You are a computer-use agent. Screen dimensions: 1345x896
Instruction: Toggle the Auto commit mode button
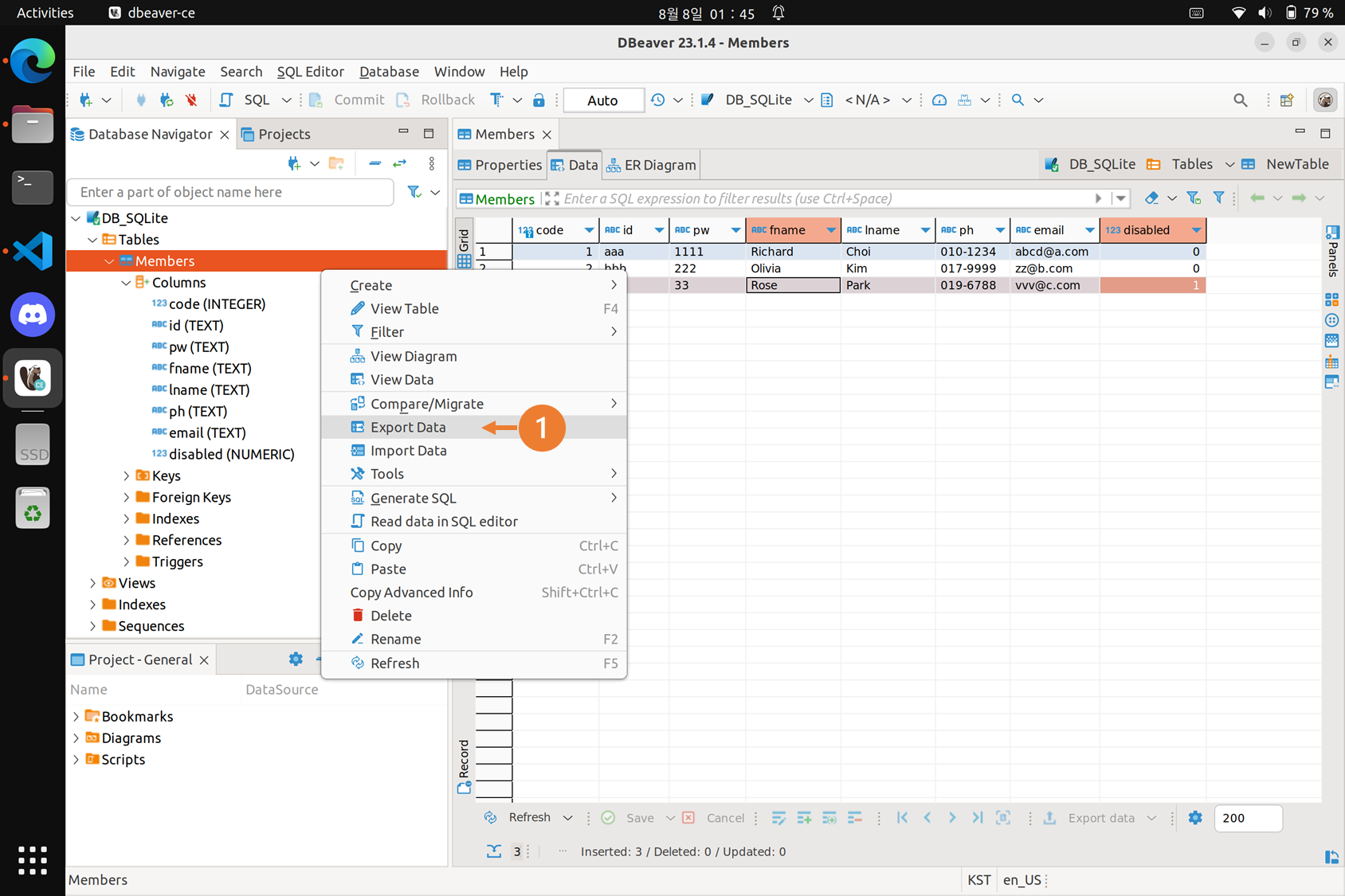click(x=603, y=100)
